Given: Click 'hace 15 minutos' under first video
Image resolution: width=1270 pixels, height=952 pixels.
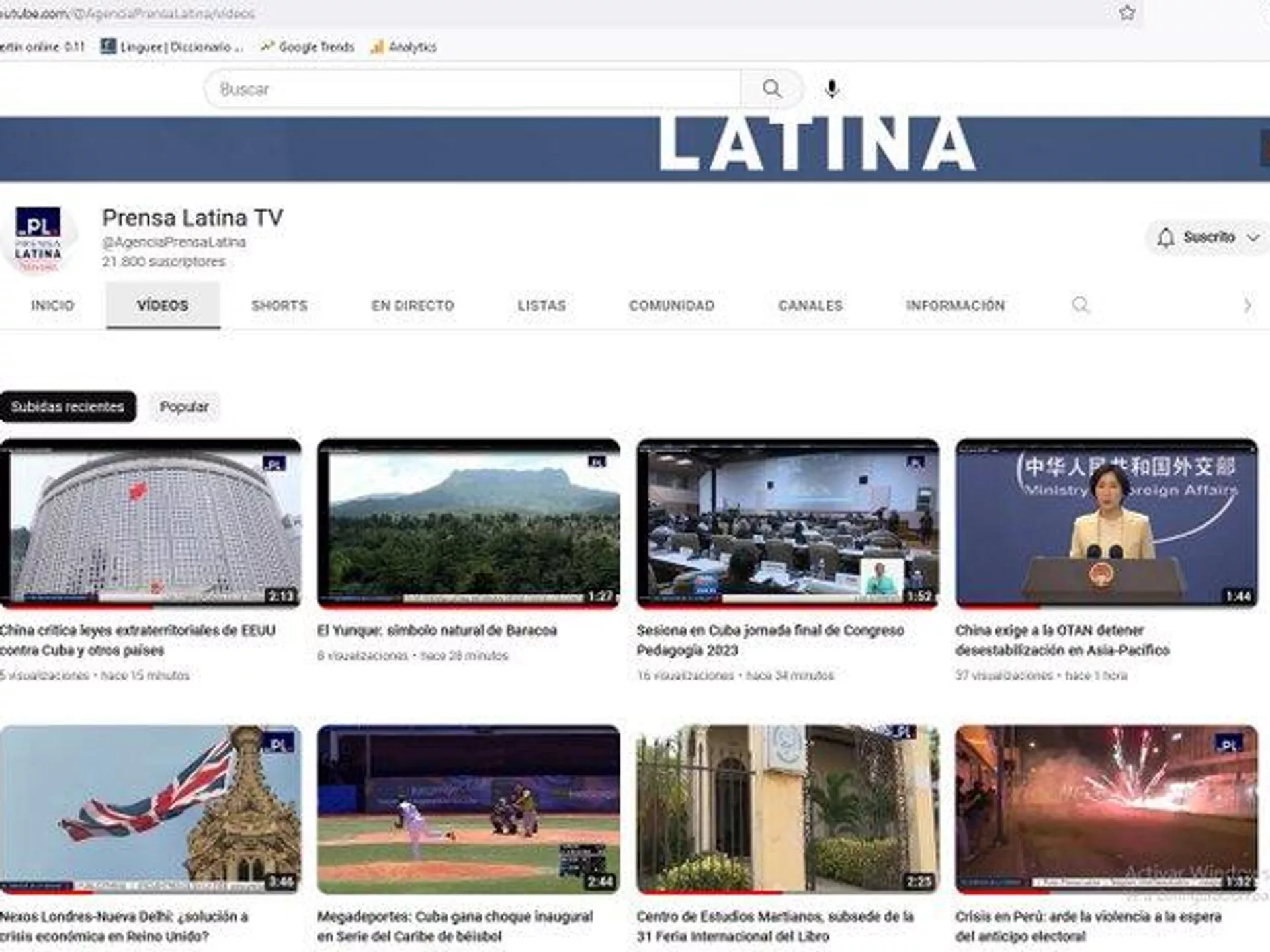Looking at the screenshot, I should coord(145,676).
